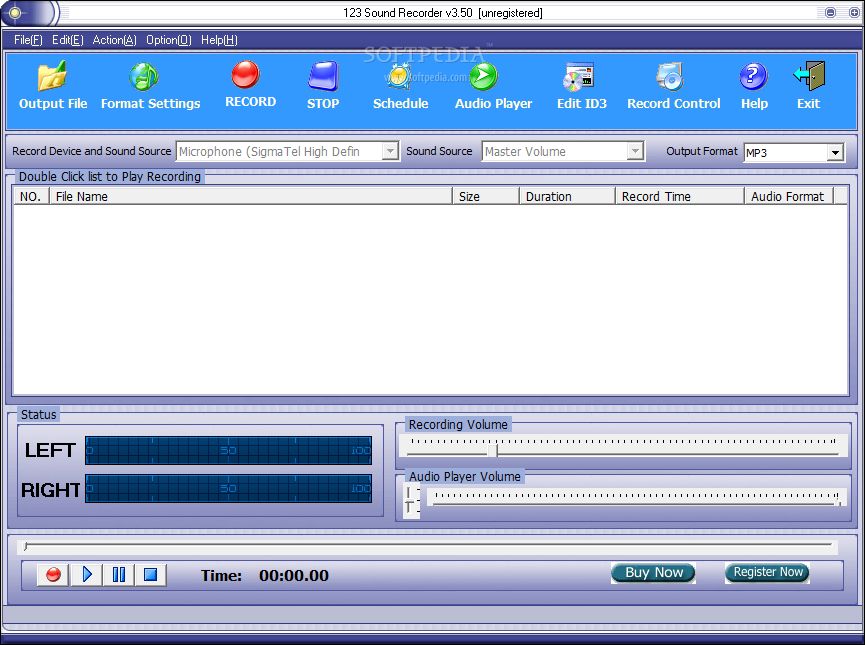Sort list by File Name column header
The width and height of the screenshot is (865, 645).
pyautogui.click(x=251, y=196)
